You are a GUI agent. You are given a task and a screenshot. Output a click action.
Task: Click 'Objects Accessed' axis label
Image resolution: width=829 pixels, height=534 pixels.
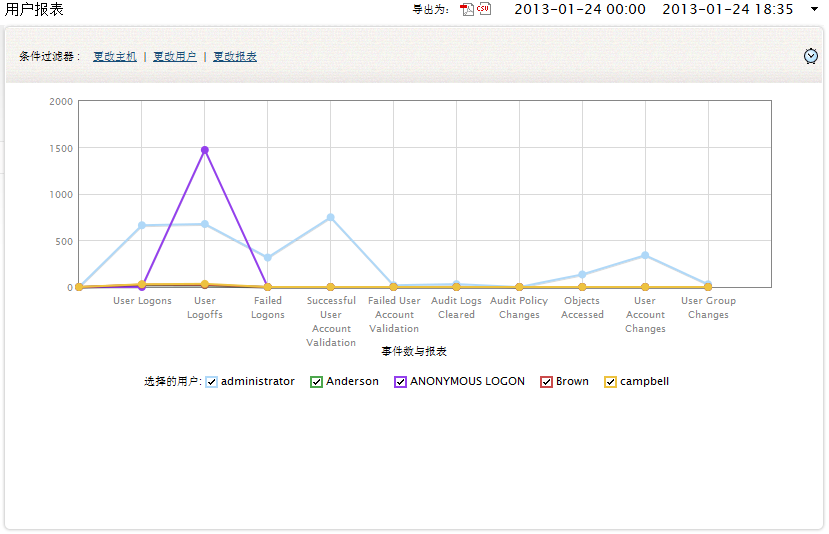tap(582, 308)
